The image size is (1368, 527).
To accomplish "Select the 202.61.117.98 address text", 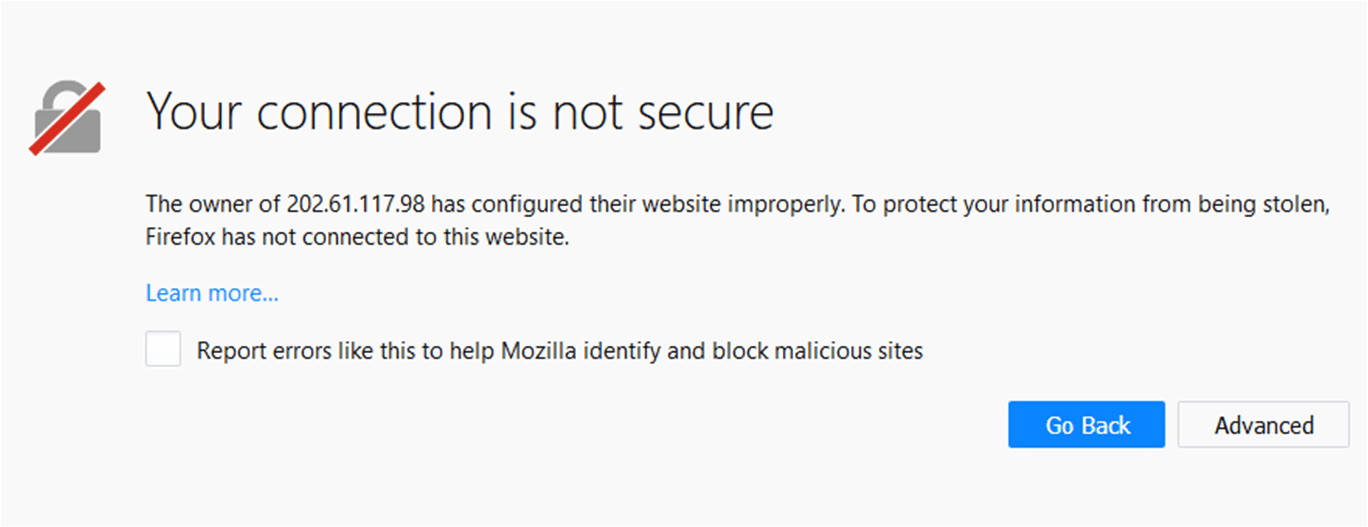I will click(x=356, y=204).
